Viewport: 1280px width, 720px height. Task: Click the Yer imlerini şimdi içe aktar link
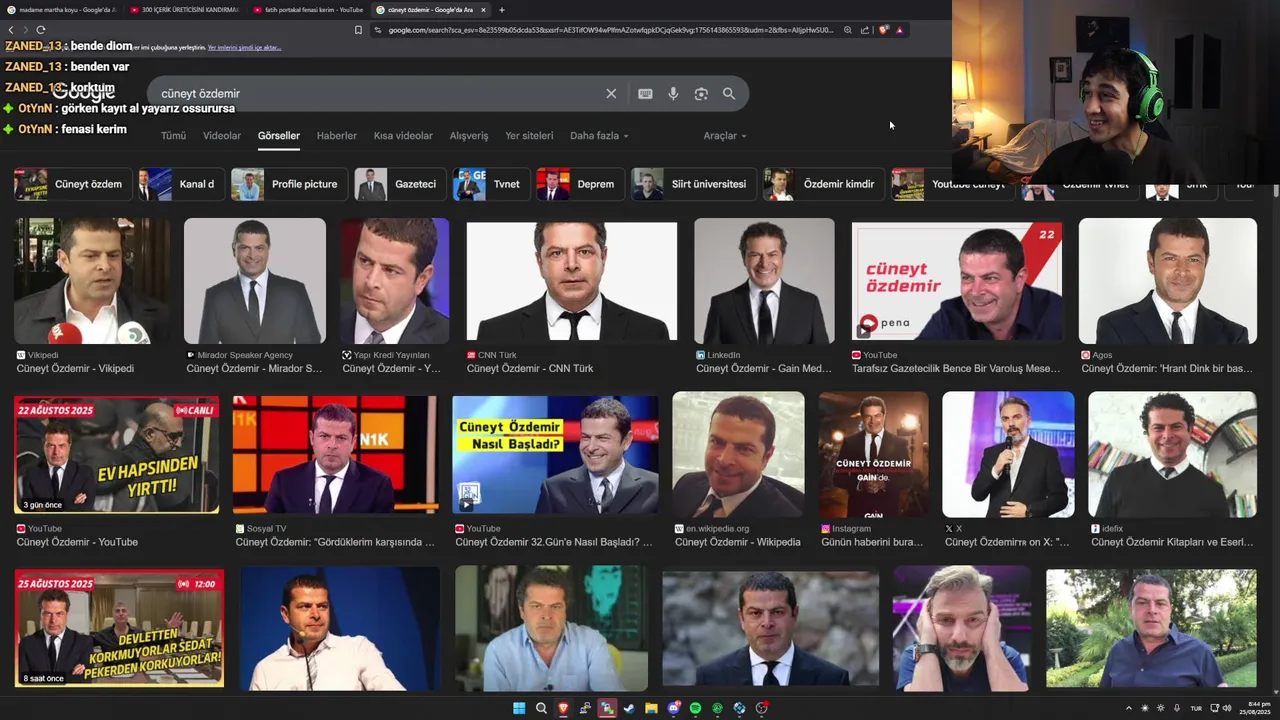pyautogui.click(x=244, y=48)
